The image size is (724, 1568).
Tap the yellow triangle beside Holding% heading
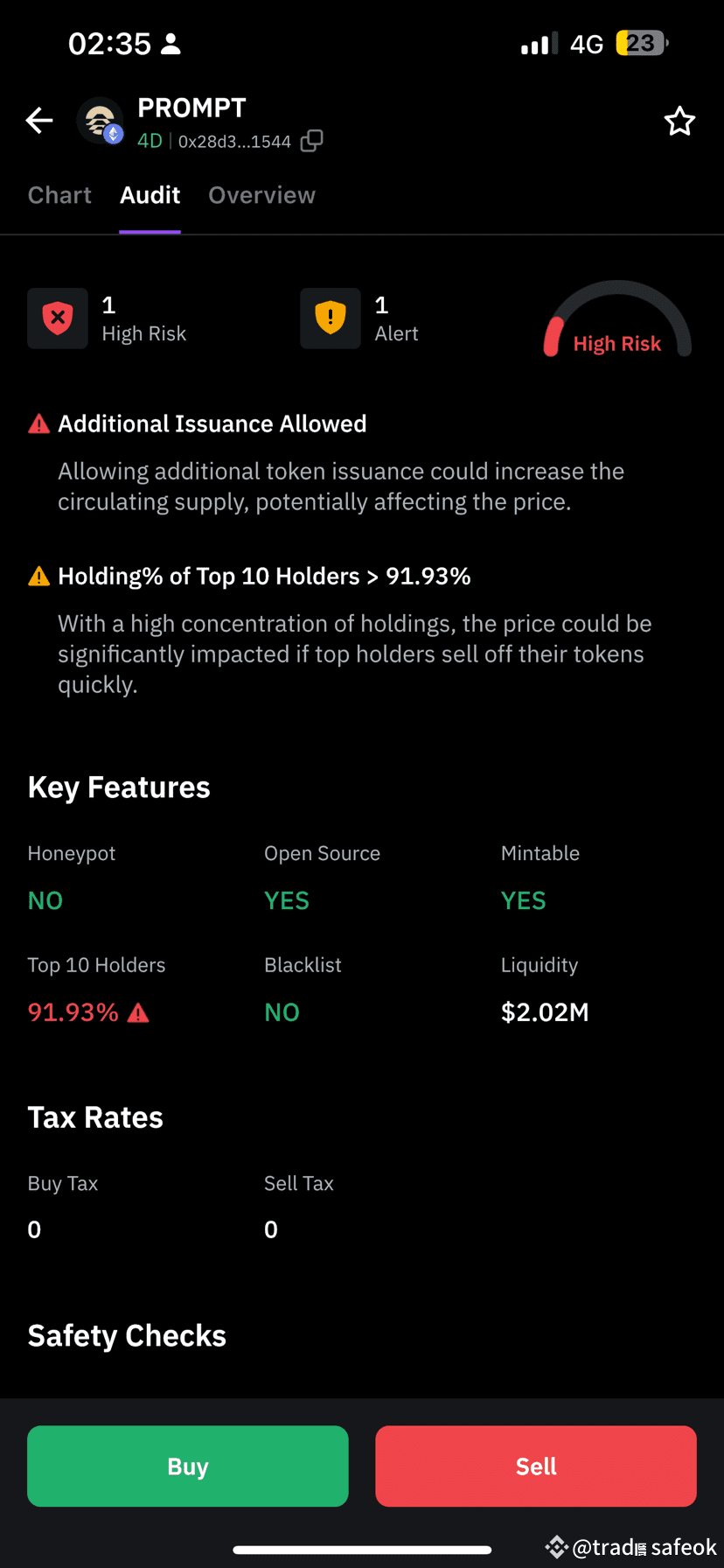[38, 575]
